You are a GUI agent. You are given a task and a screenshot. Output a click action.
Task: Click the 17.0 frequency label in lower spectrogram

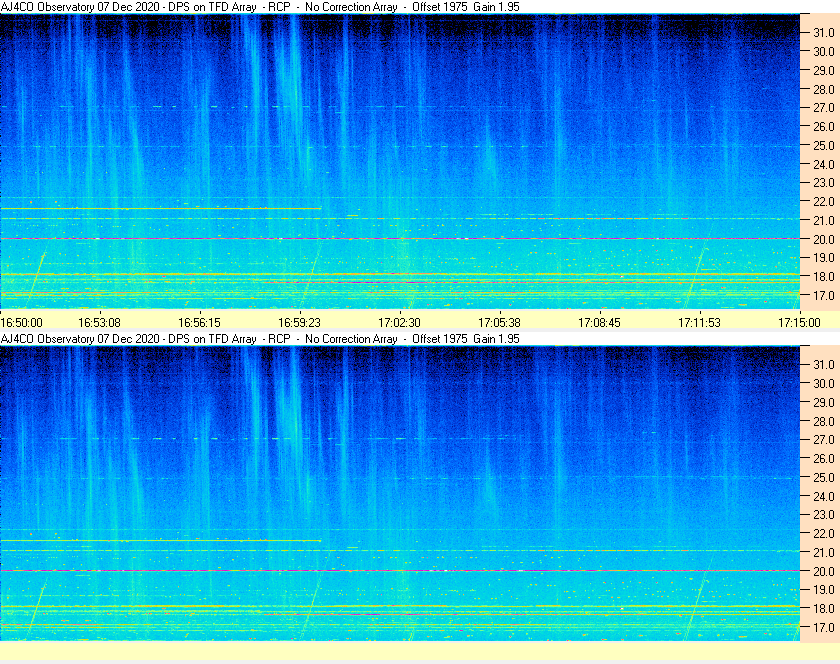click(x=824, y=628)
